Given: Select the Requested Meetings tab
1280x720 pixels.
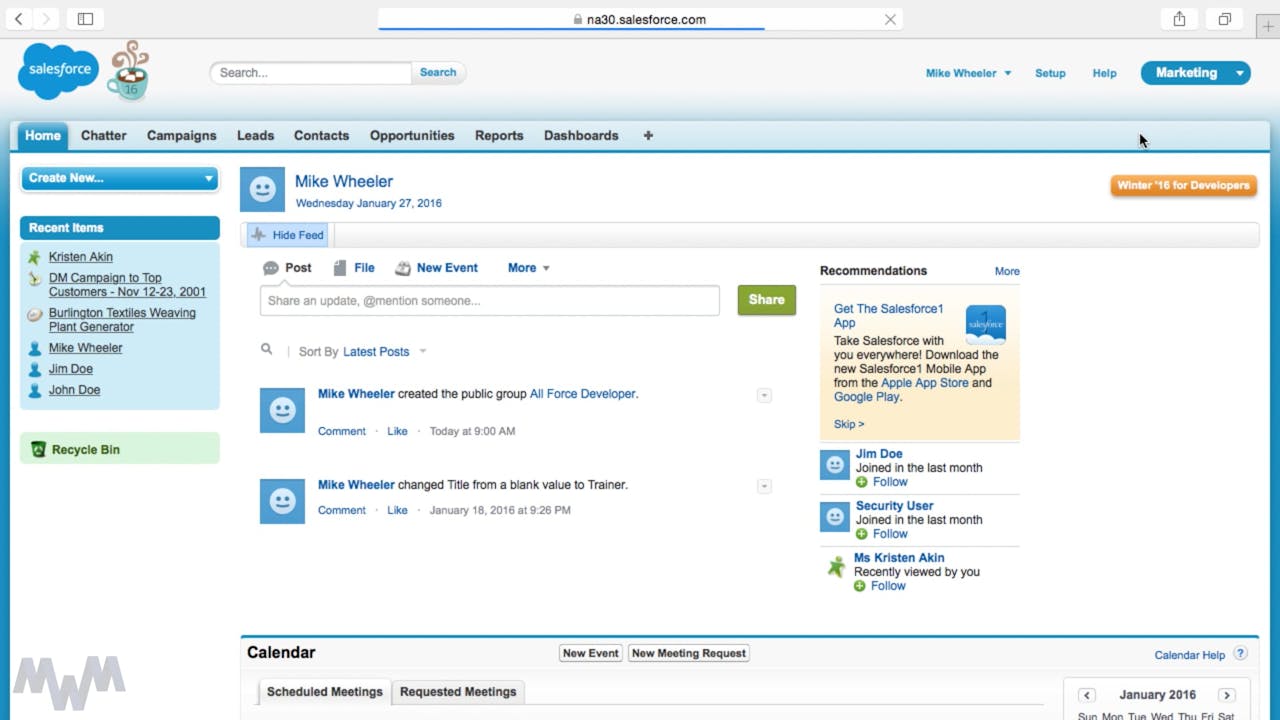Looking at the screenshot, I should (x=458, y=692).
